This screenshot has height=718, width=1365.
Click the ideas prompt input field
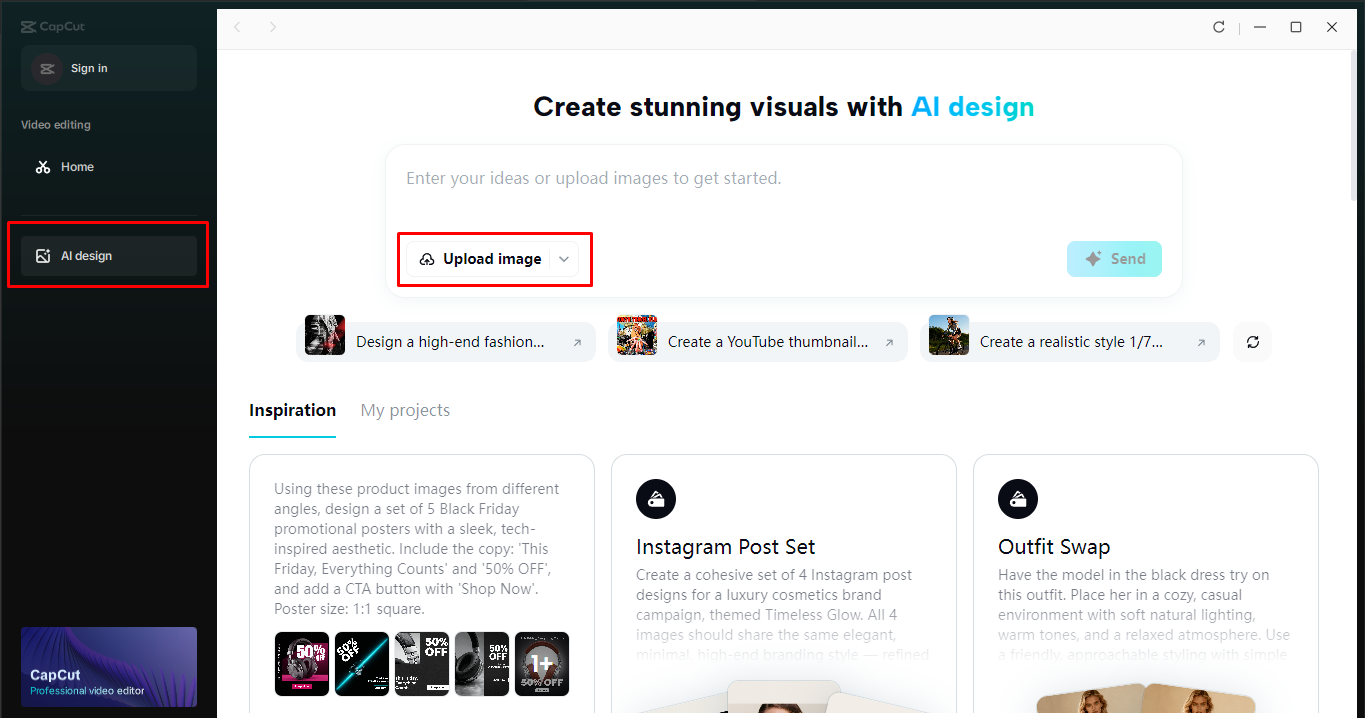(783, 179)
